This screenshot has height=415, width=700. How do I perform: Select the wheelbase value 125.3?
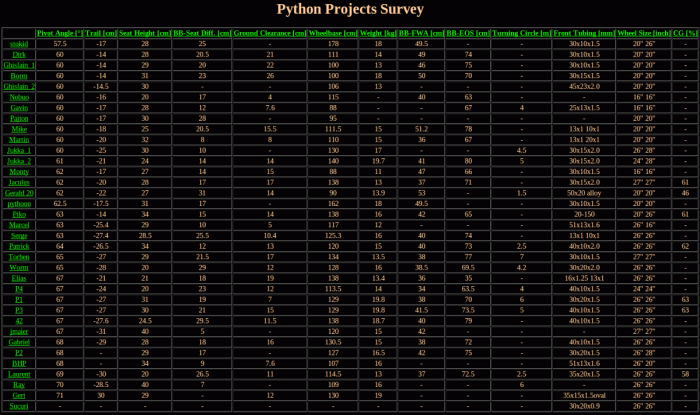[x=333, y=236]
